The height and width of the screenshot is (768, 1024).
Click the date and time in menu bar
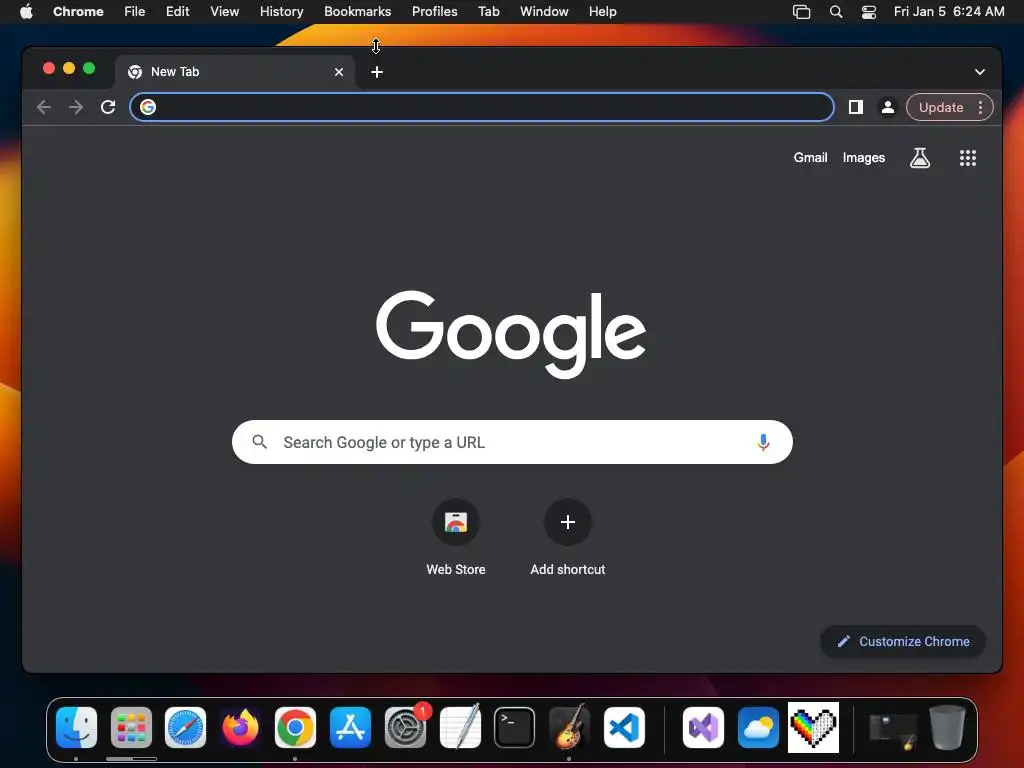(948, 12)
